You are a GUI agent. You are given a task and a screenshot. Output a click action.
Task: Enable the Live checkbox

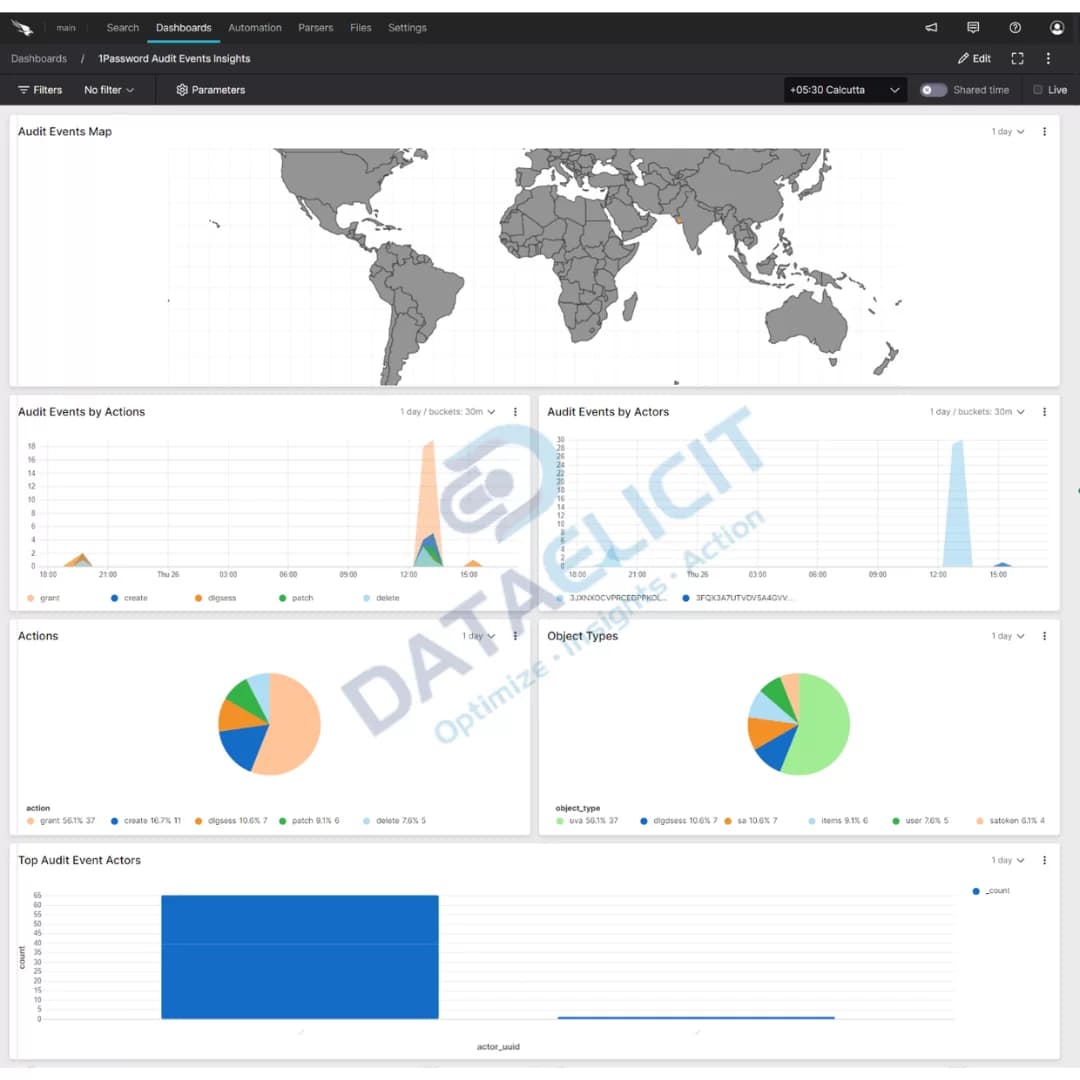pyautogui.click(x=1038, y=90)
